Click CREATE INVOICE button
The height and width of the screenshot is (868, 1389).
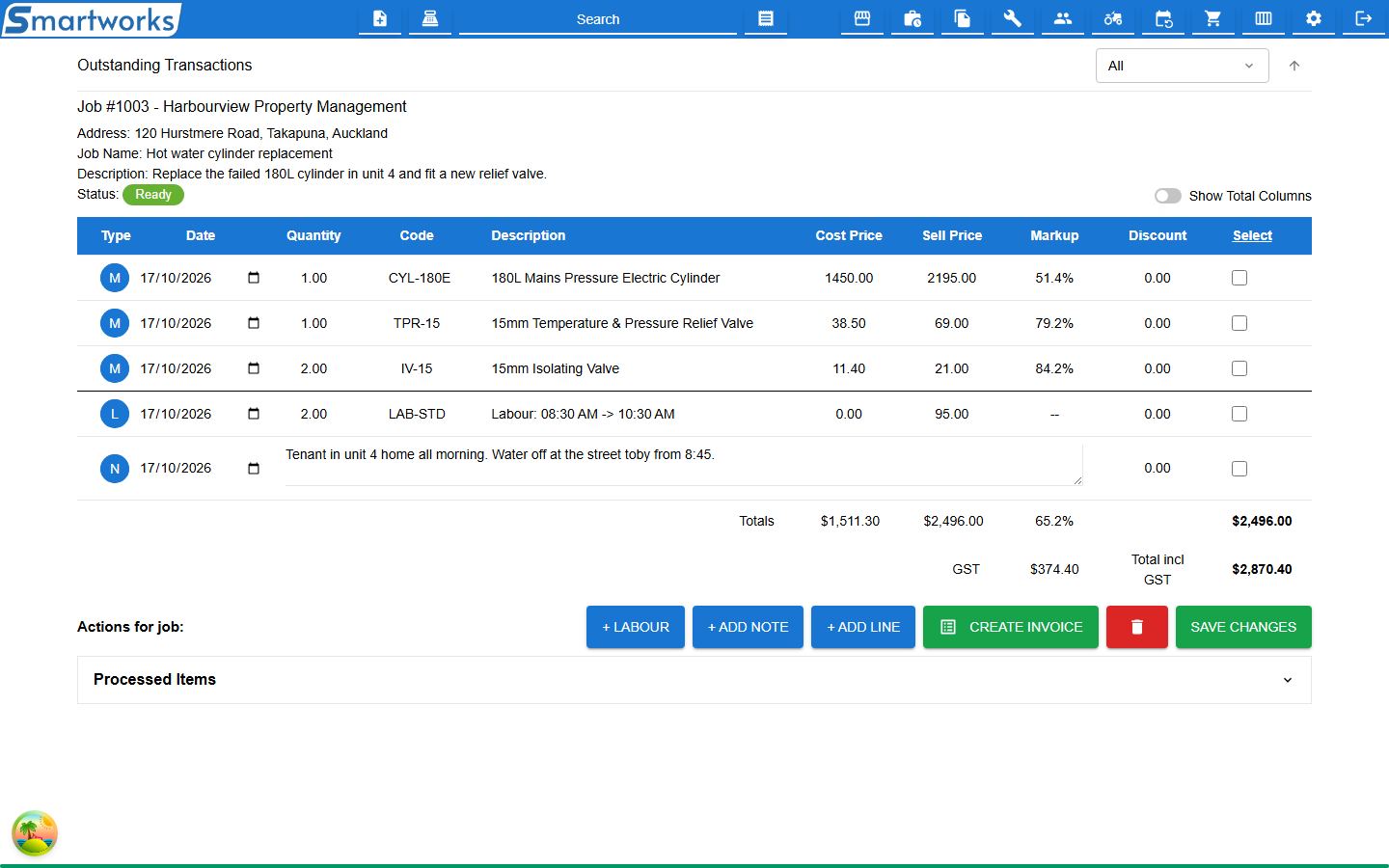click(1011, 627)
